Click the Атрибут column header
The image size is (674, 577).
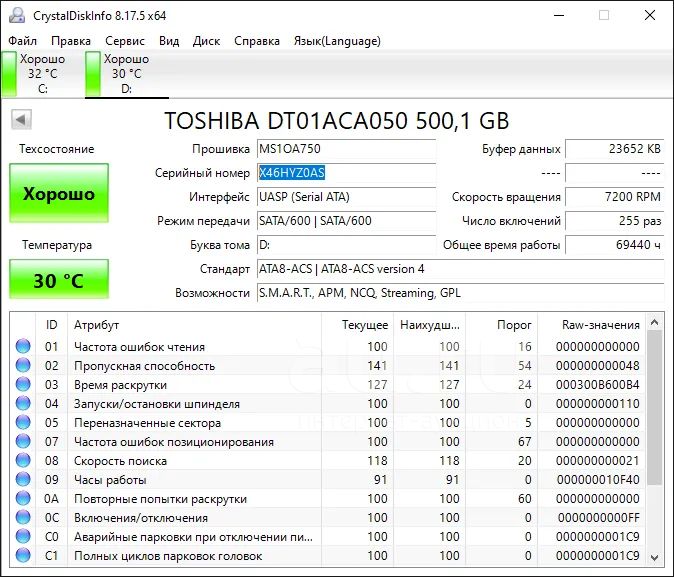pyautogui.click(x=194, y=325)
